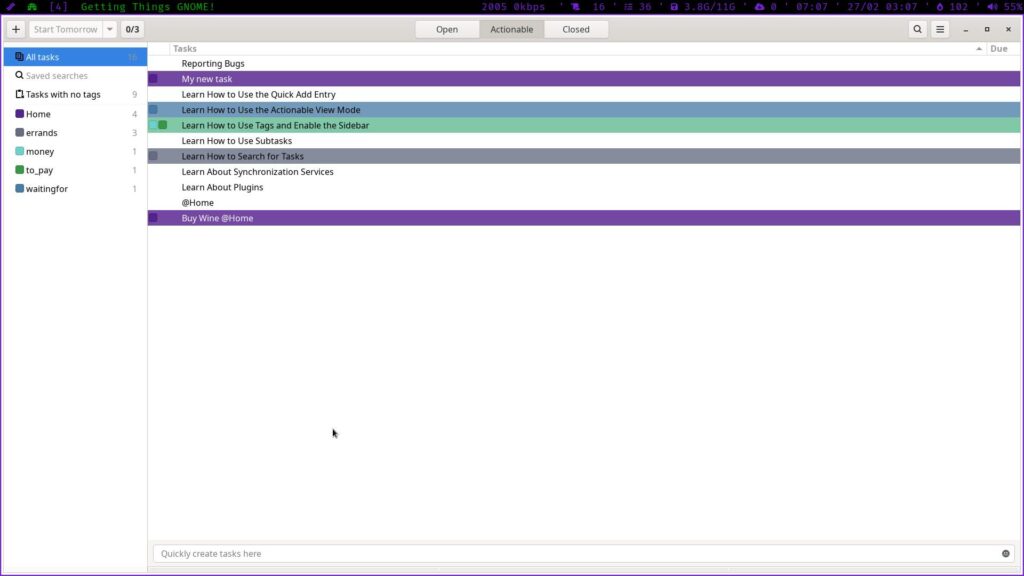Select Learn How to Use the Quick Add Entry

click(584, 95)
